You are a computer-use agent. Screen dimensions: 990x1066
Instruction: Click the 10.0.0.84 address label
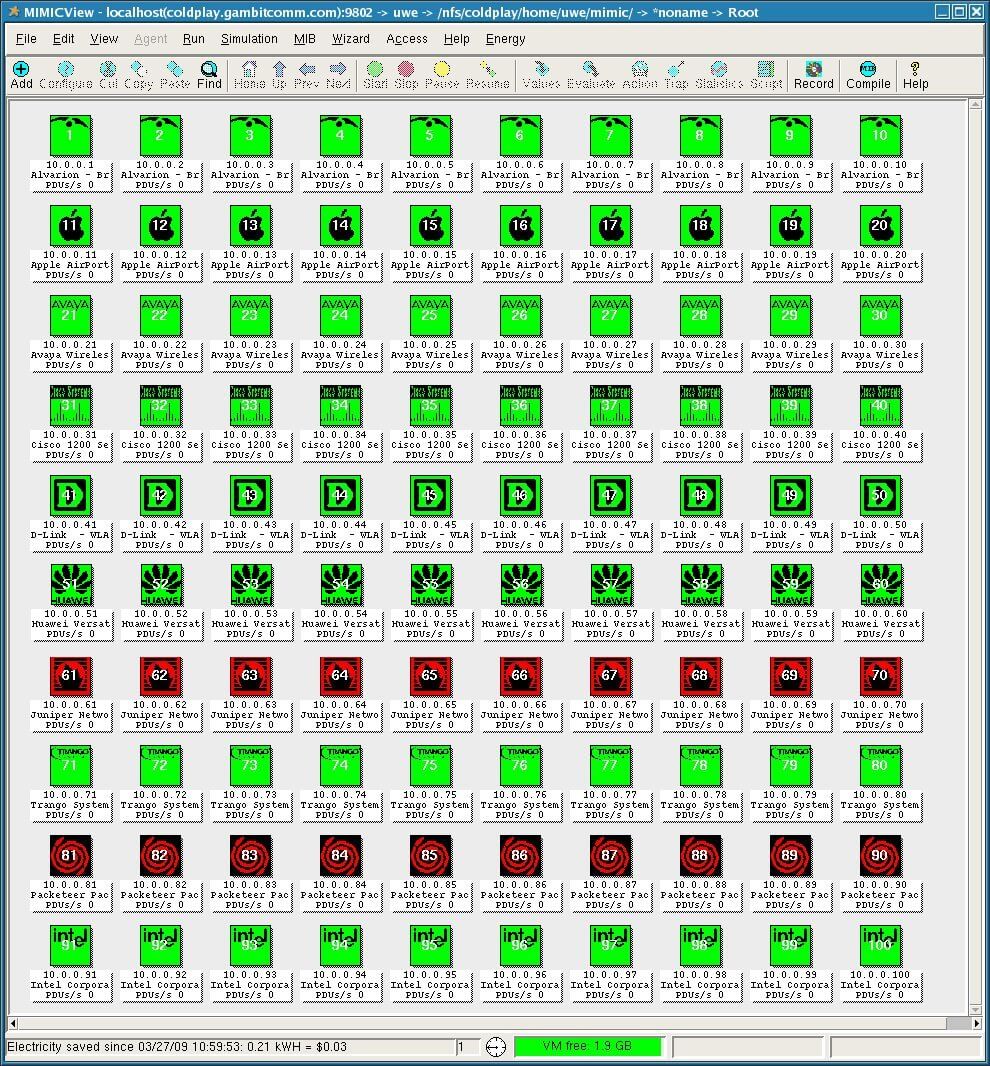pyautogui.click(x=340, y=884)
